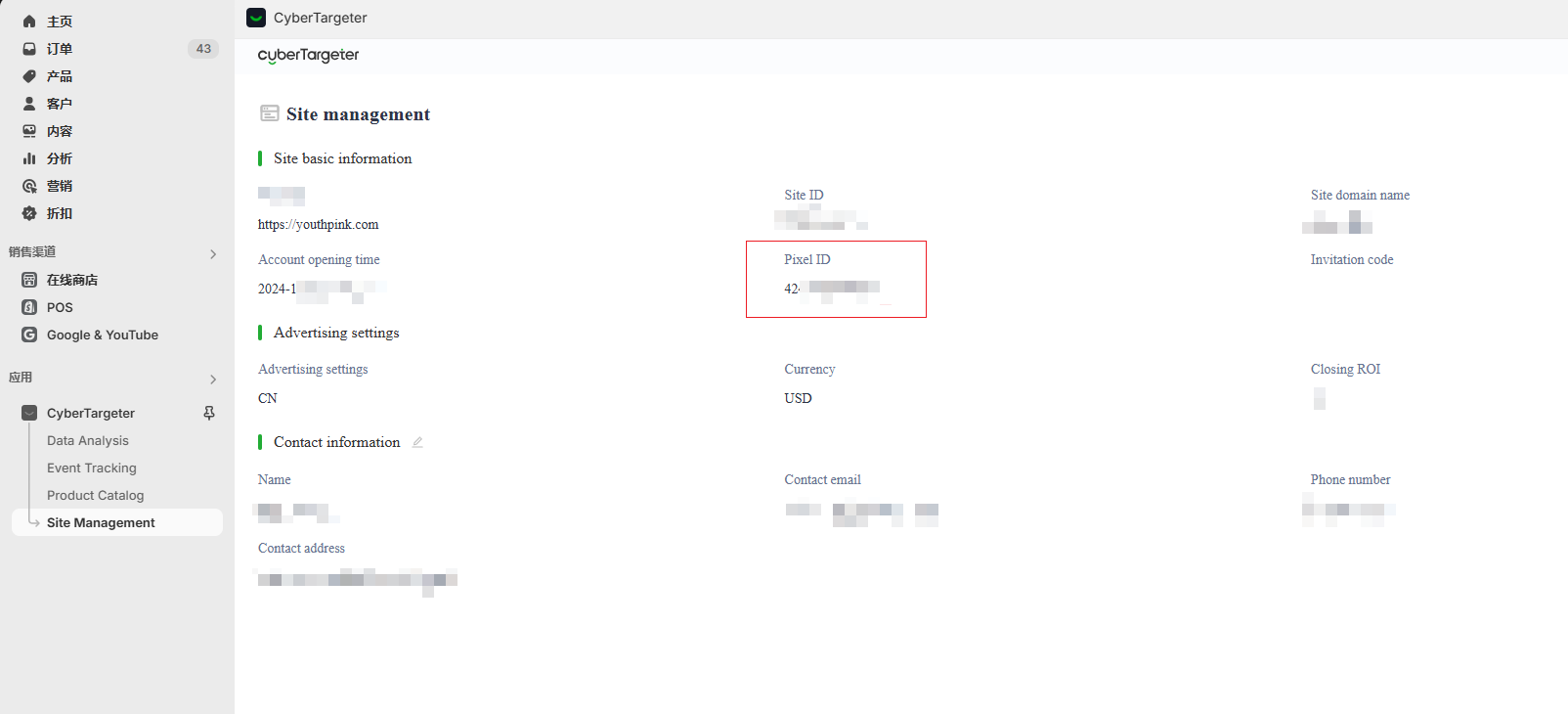1568x714 pixels.
Task: Open Product Catalog sub-item
Action: tap(95, 495)
